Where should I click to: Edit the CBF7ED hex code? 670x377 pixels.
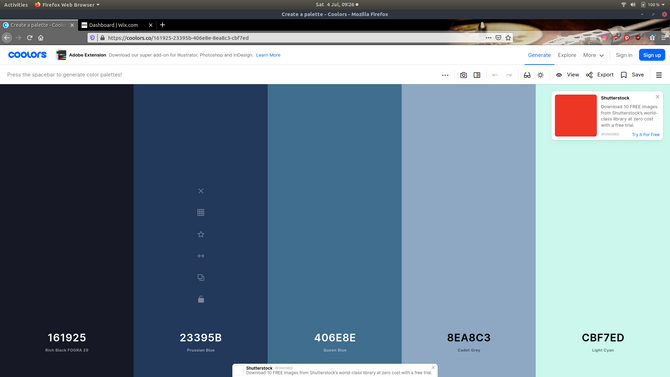pos(603,338)
